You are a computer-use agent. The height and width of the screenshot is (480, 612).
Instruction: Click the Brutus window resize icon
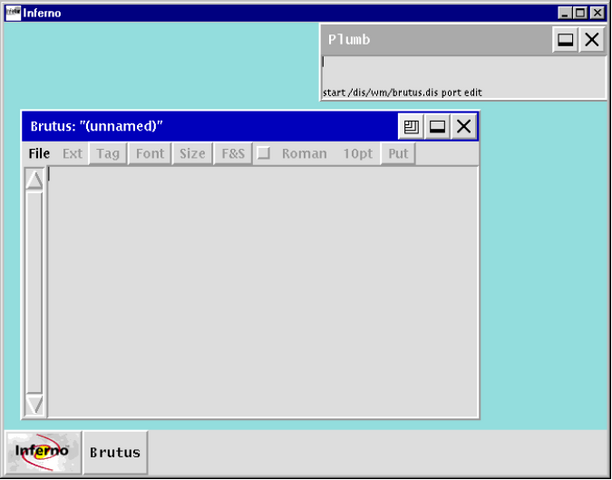pos(411,126)
